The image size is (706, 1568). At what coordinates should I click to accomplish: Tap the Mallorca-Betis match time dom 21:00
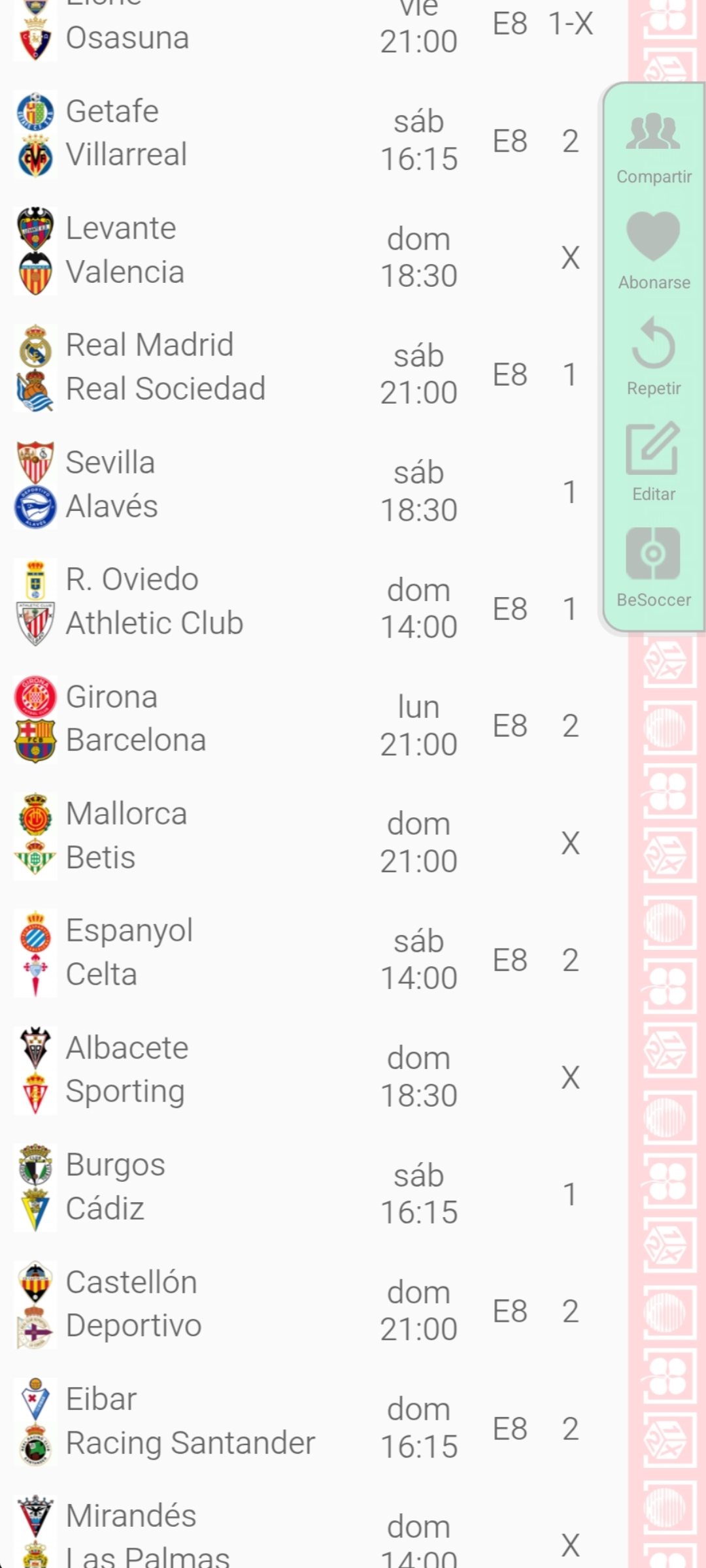[x=418, y=843]
